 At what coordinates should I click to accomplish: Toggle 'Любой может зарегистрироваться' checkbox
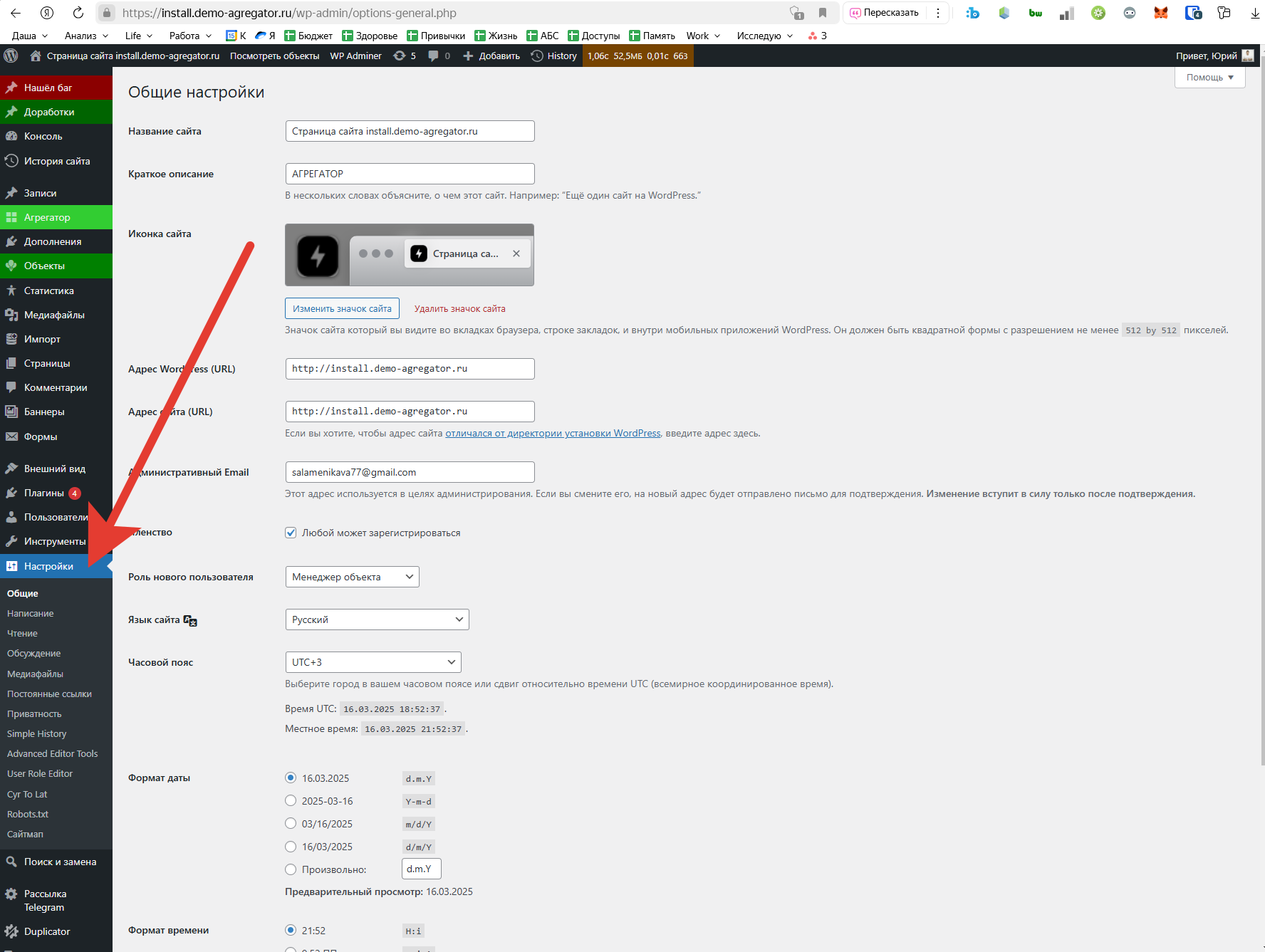[291, 533]
